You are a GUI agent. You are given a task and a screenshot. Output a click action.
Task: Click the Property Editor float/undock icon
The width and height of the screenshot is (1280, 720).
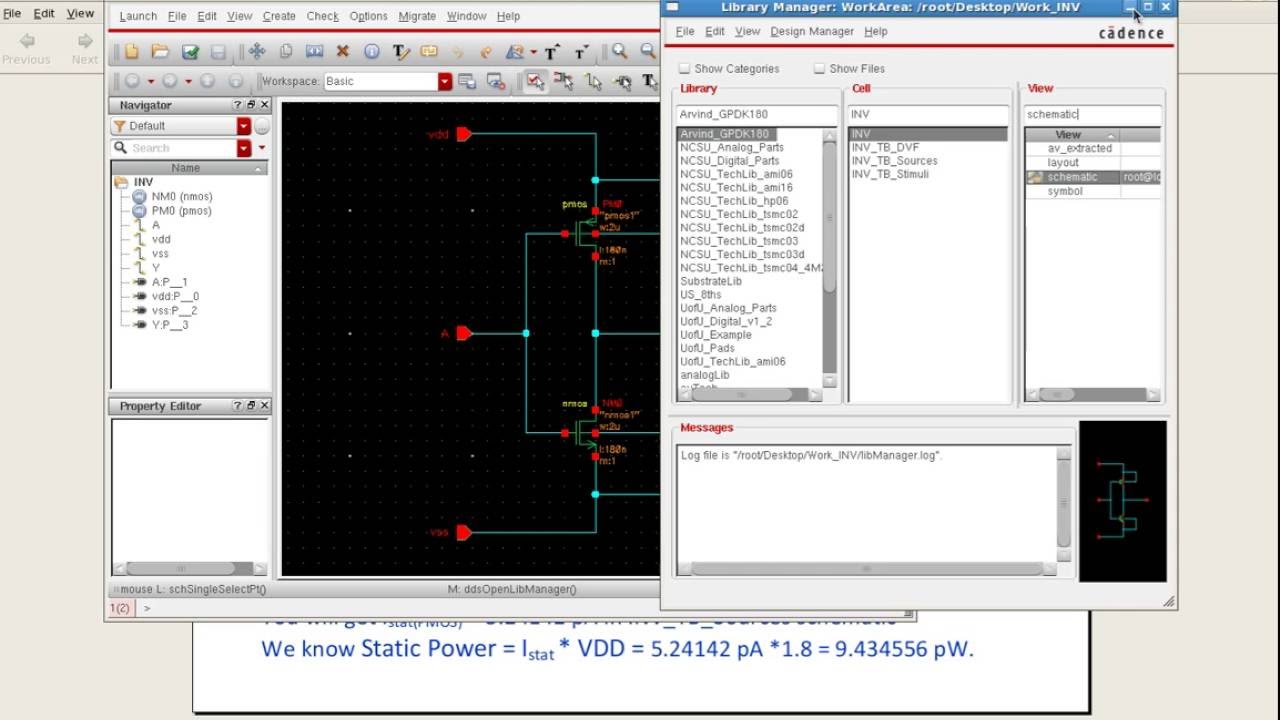click(251, 406)
